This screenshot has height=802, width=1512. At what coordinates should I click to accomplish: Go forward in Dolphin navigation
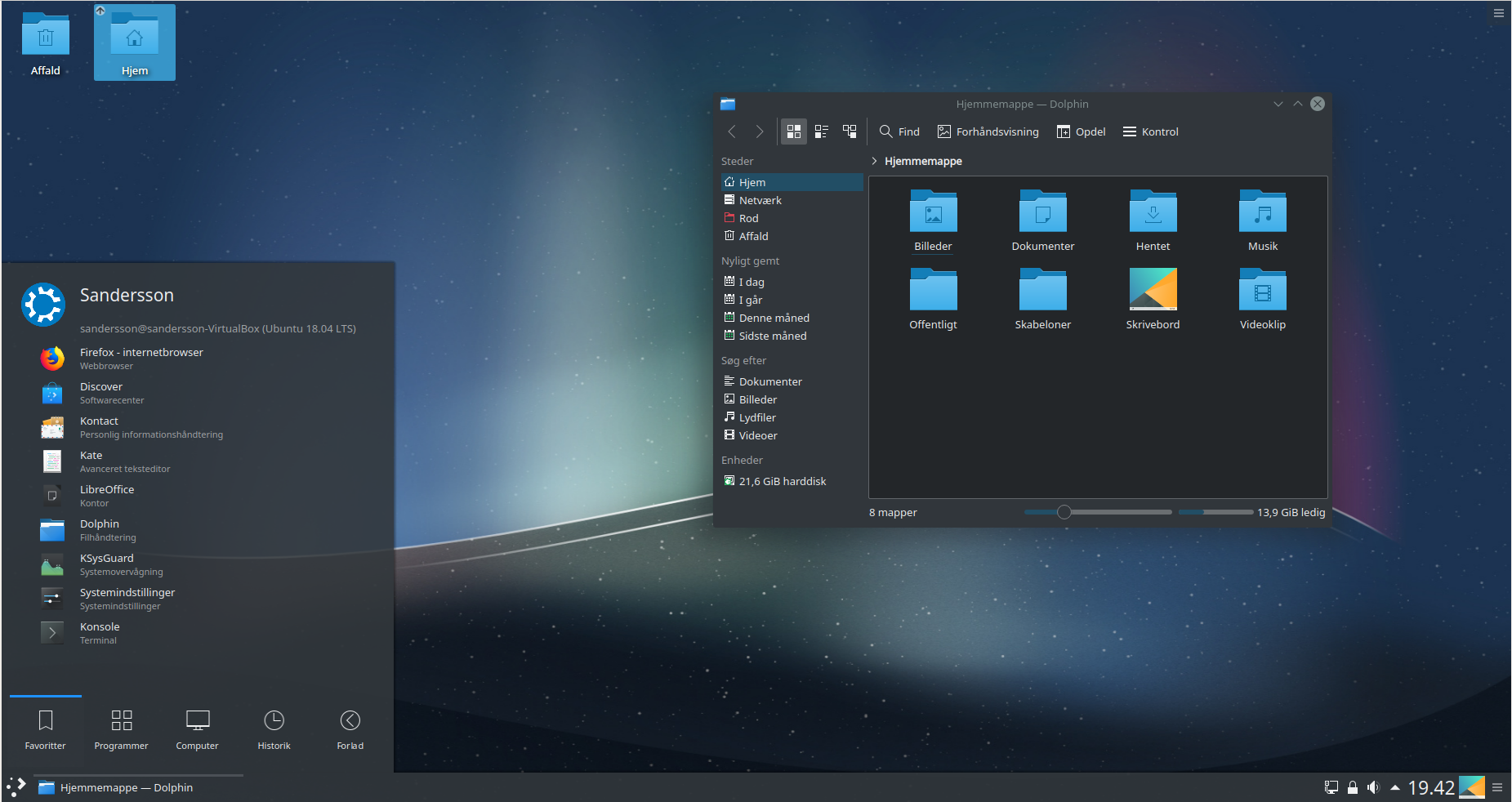pyautogui.click(x=759, y=131)
